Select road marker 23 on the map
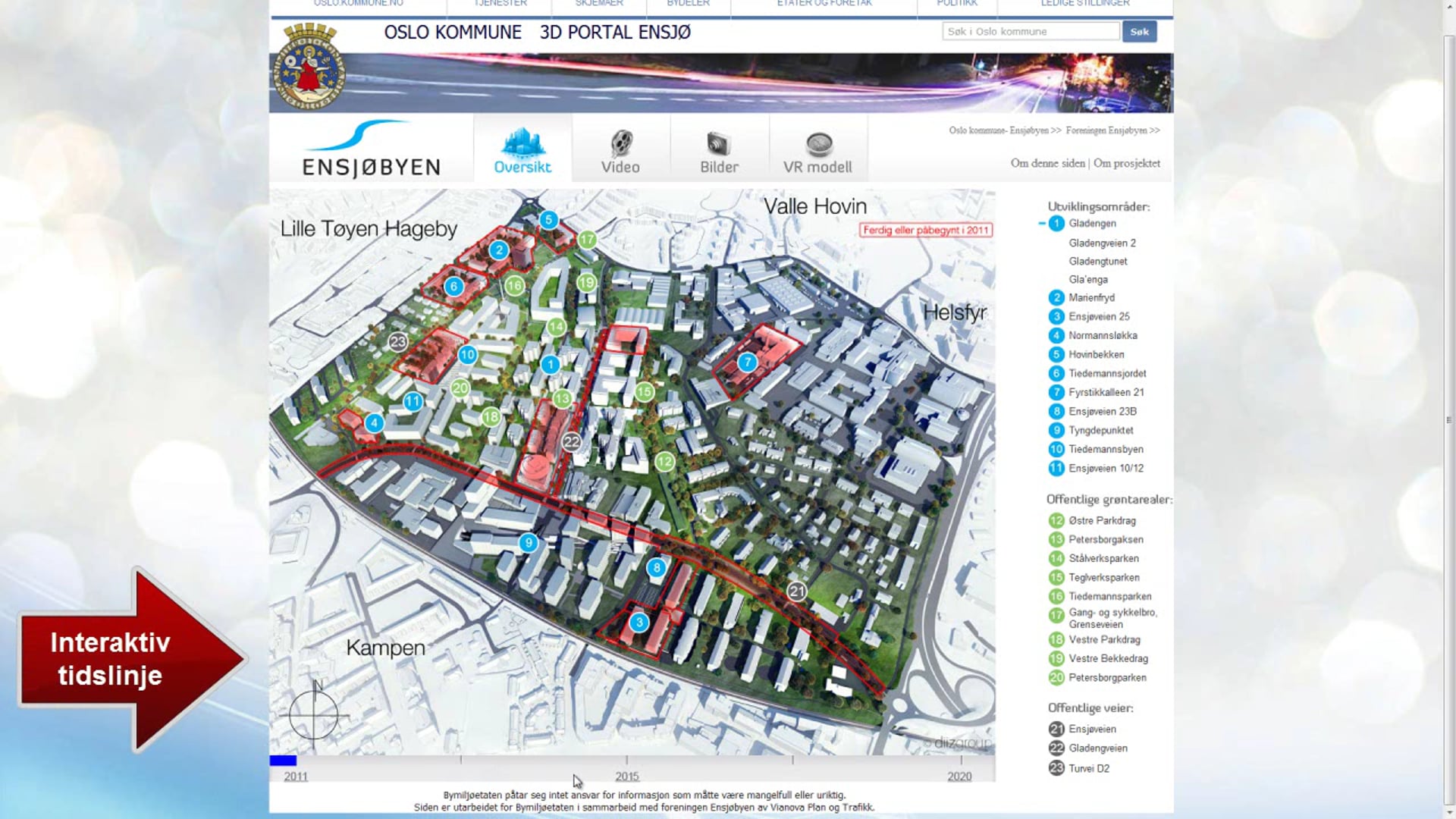This screenshot has height=819, width=1456. click(398, 342)
